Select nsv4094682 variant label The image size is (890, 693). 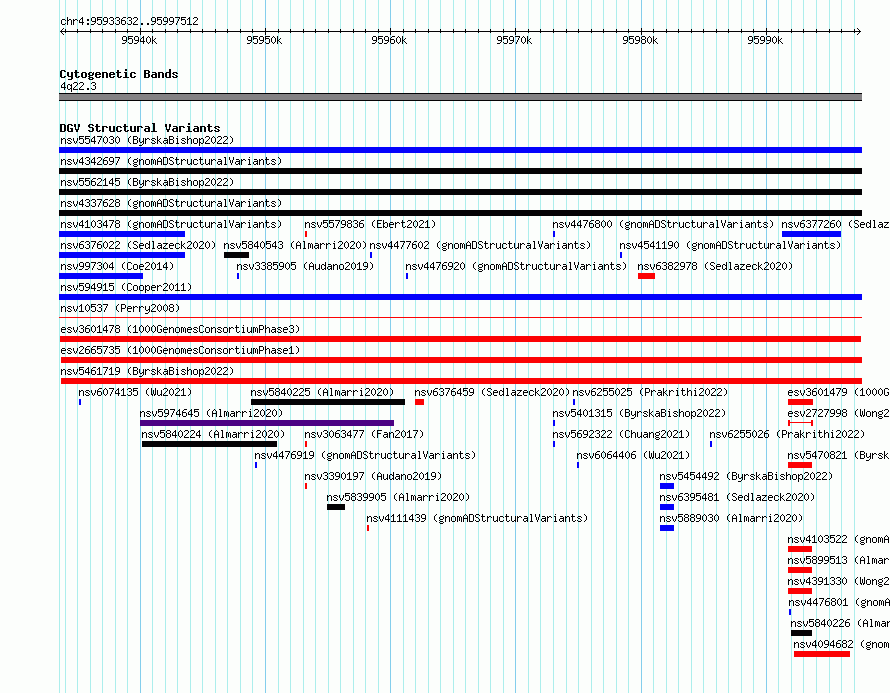click(x=841, y=644)
